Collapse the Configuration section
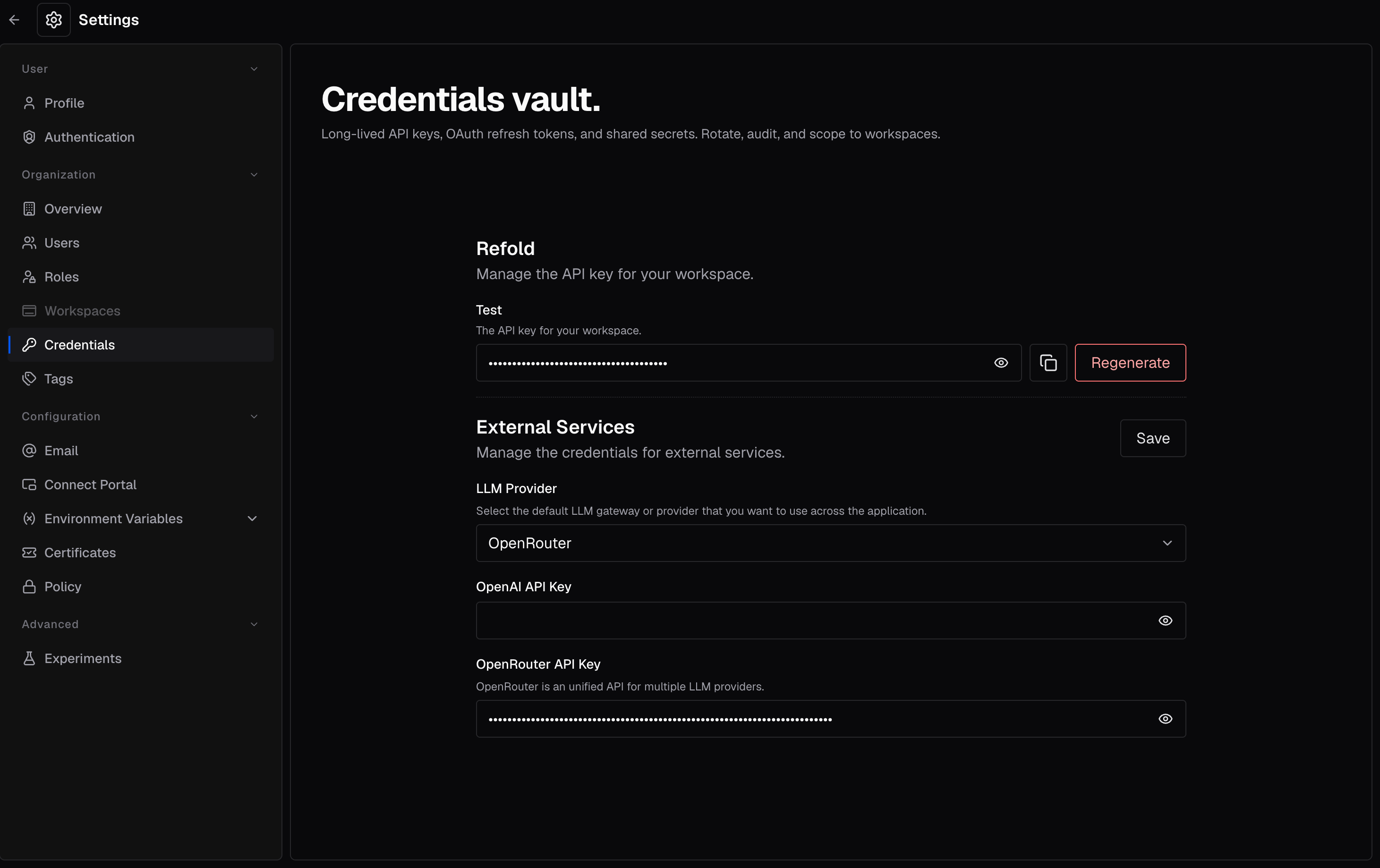The image size is (1380, 868). tap(254, 417)
